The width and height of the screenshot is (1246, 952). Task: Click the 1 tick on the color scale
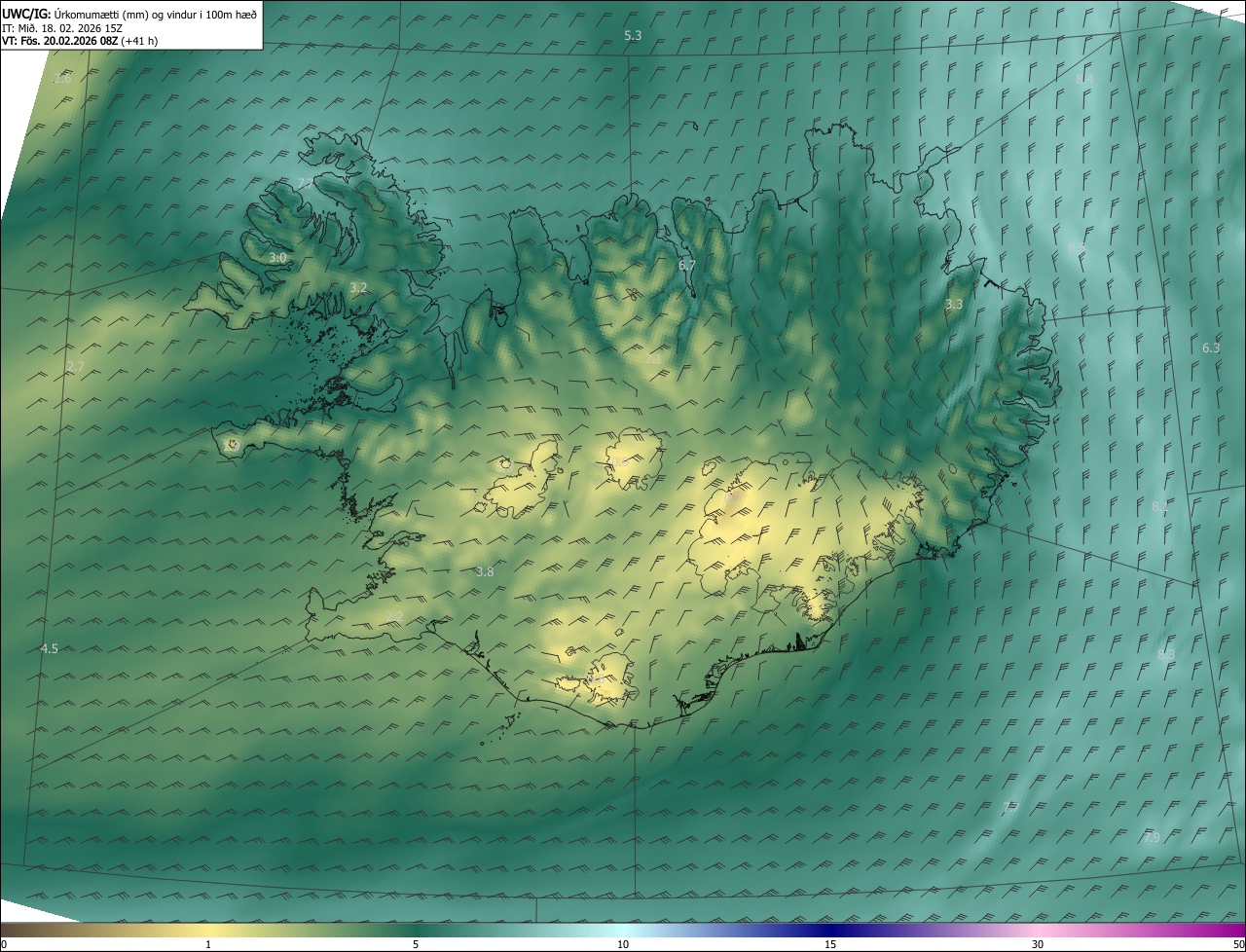[208, 944]
